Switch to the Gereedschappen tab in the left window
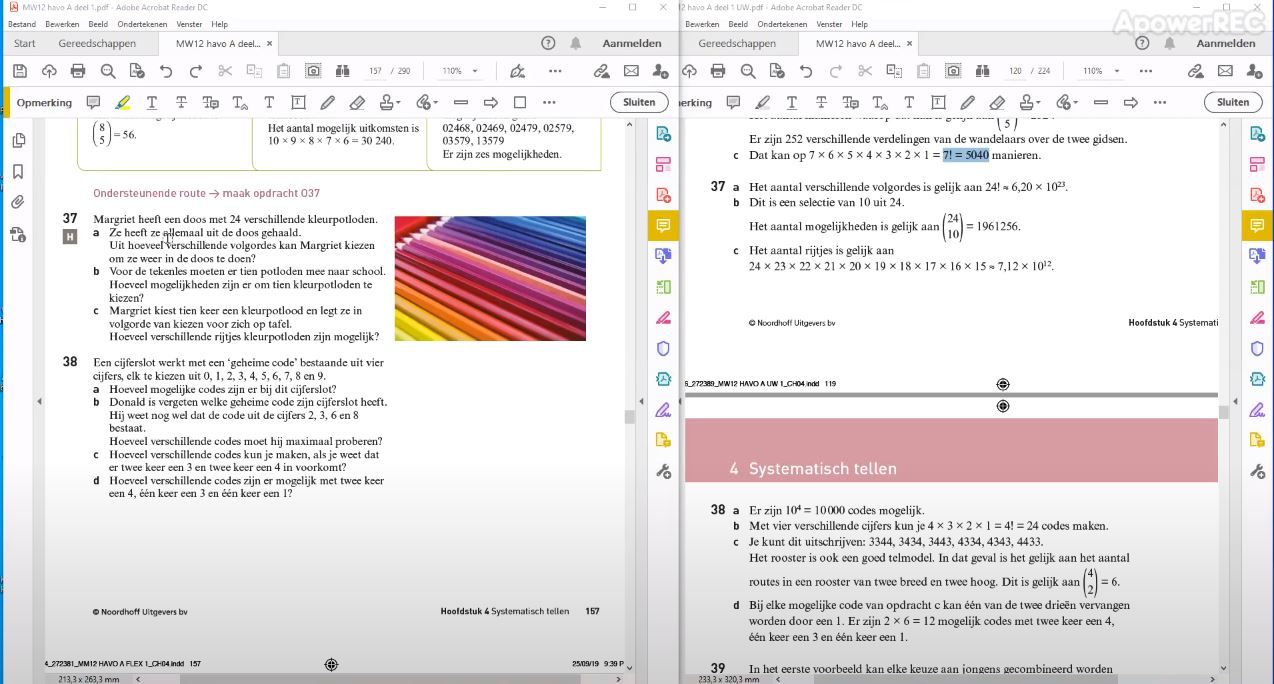This screenshot has width=1274, height=684. point(97,44)
